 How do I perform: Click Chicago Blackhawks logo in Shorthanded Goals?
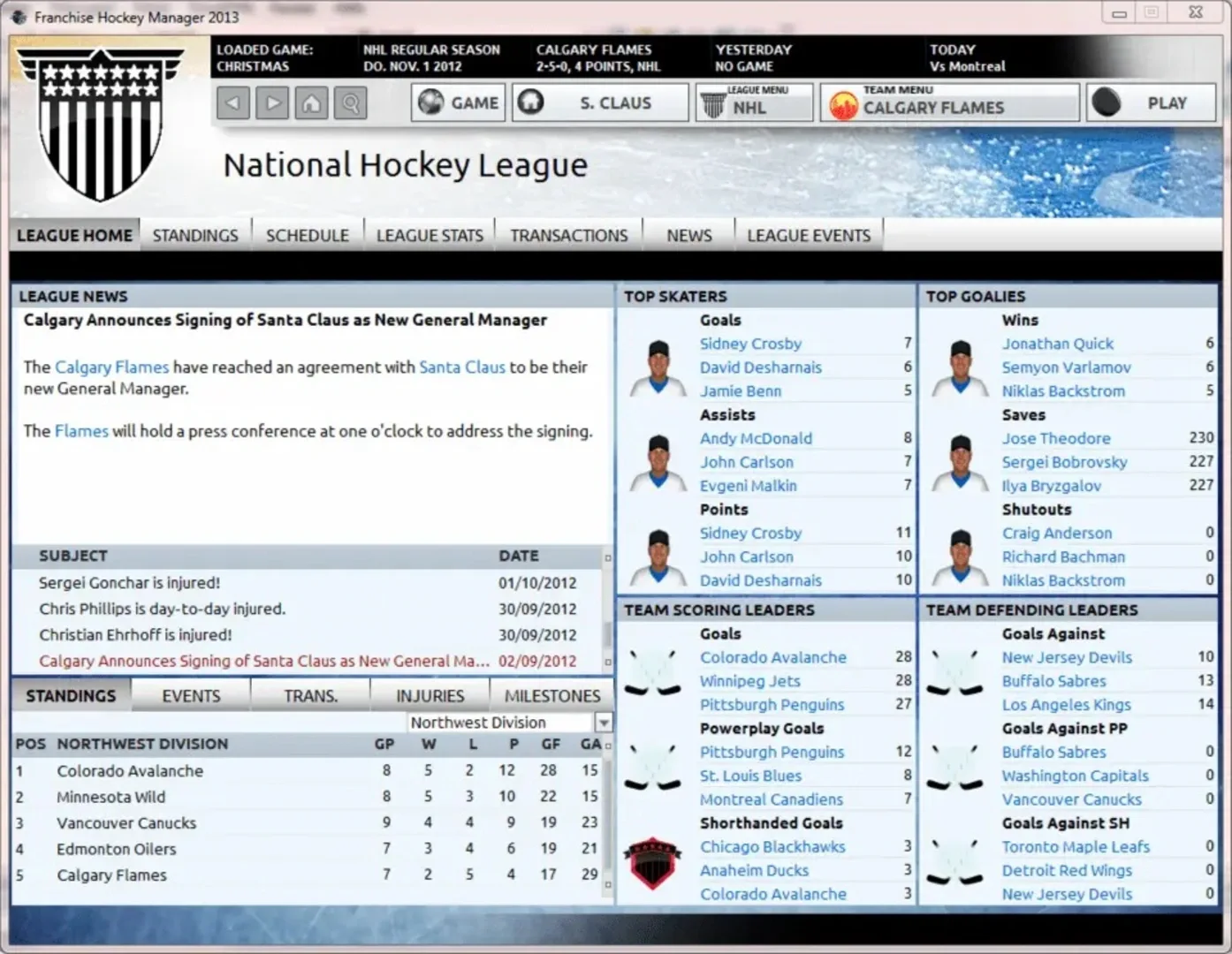[652, 860]
